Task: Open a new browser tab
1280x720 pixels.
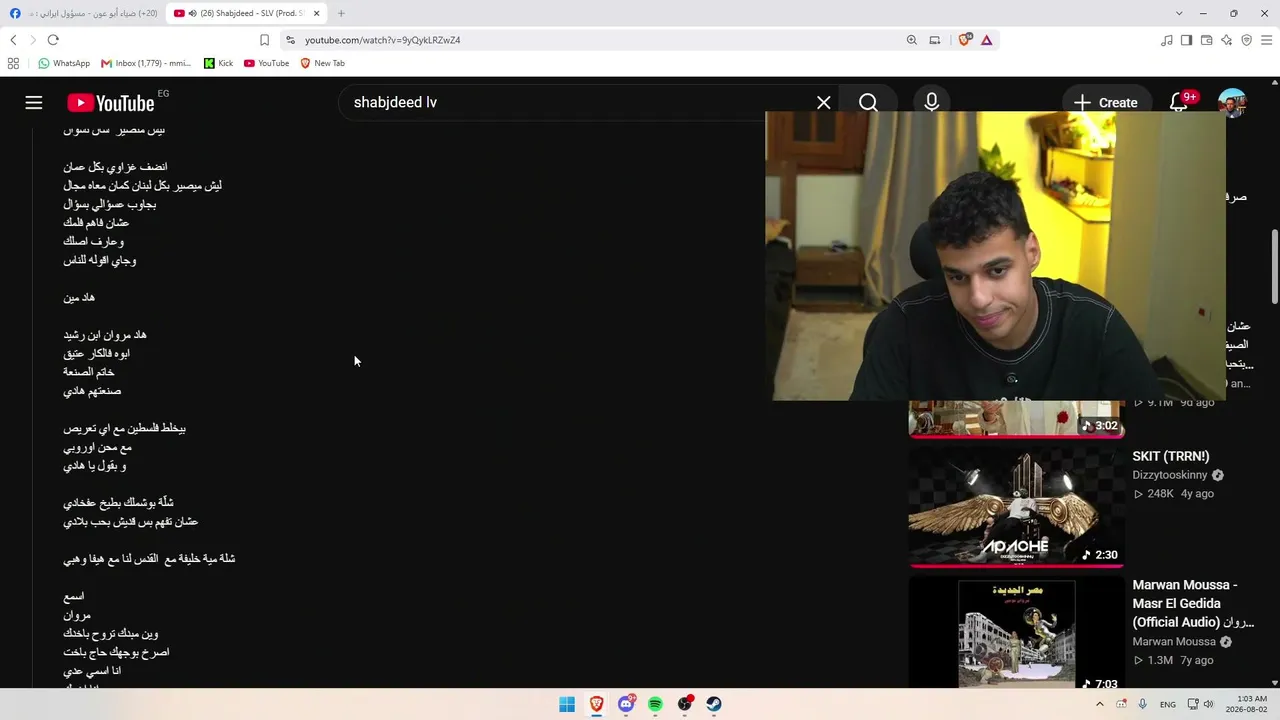Action: click(x=341, y=13)
